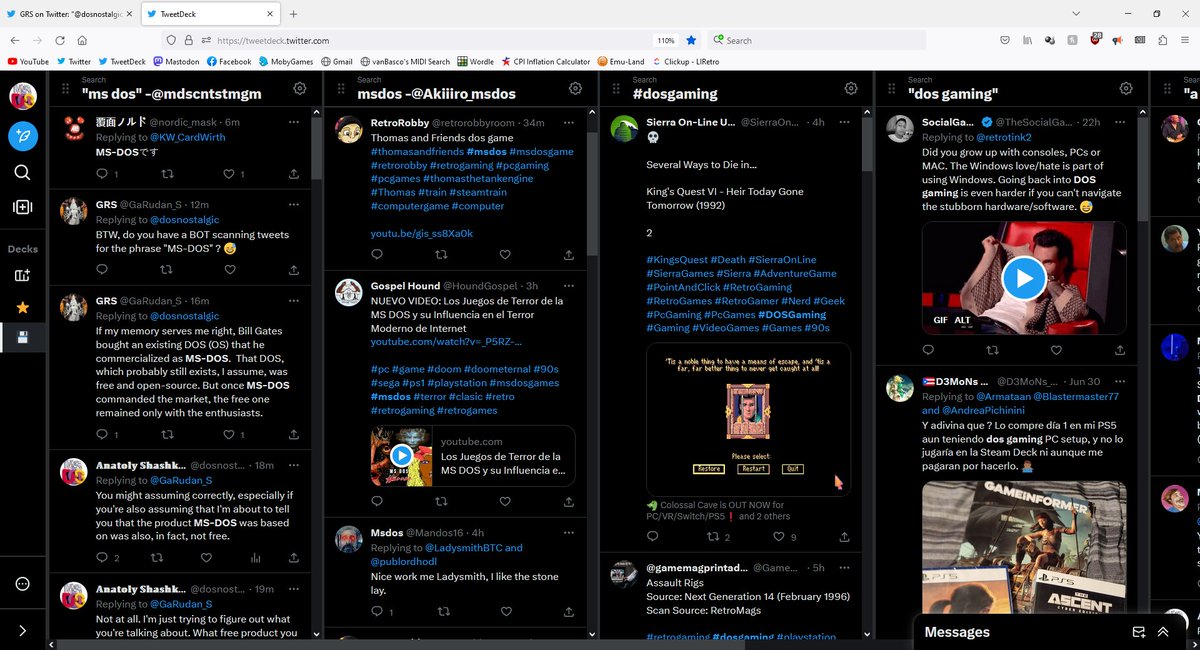Select the floppy disk deck in sidebar
Image resolution: width=1200 pixels, height=650 pixels.
point(22,338)
